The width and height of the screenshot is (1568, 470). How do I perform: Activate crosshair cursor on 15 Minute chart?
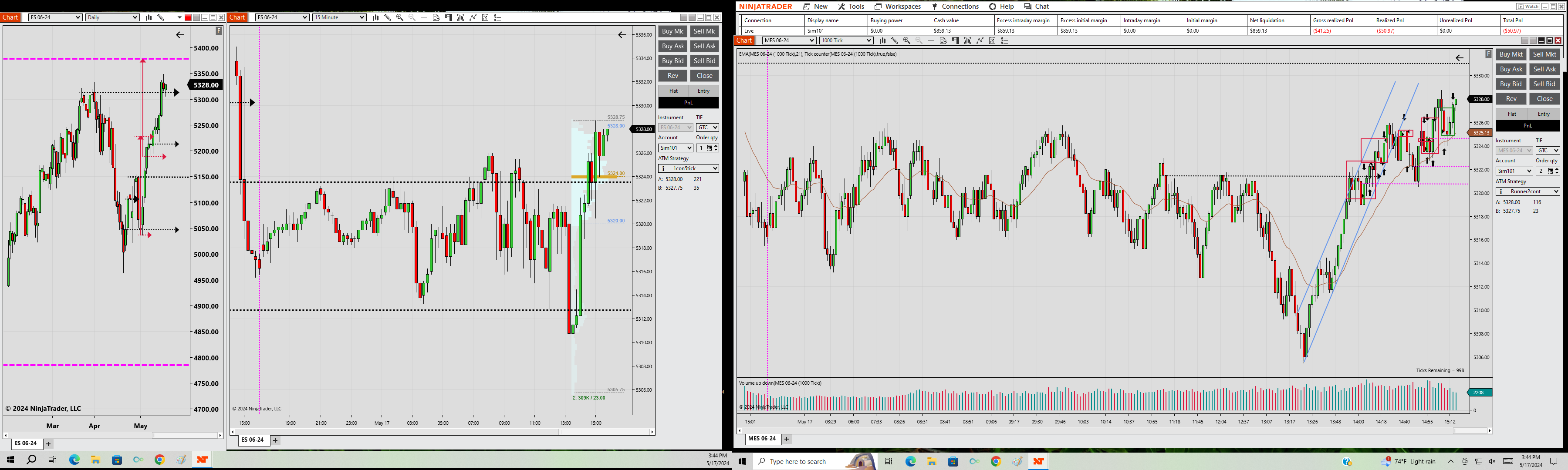424,18
